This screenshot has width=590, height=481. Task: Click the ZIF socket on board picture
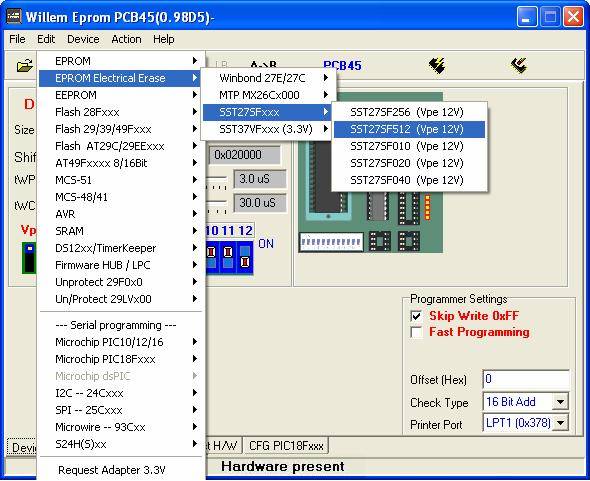(327, 181)
